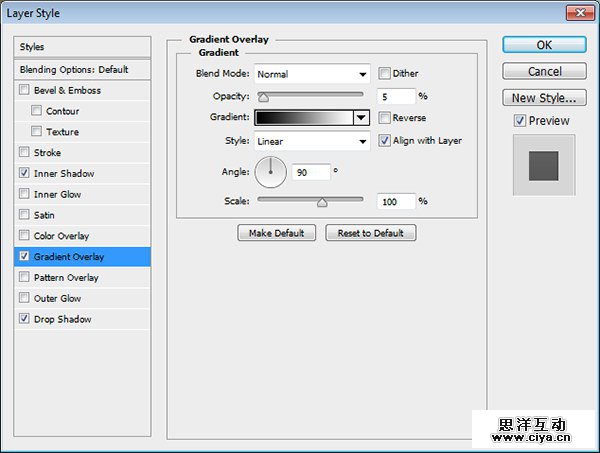Click the preview thumbnail swatch

pos(543,164)
